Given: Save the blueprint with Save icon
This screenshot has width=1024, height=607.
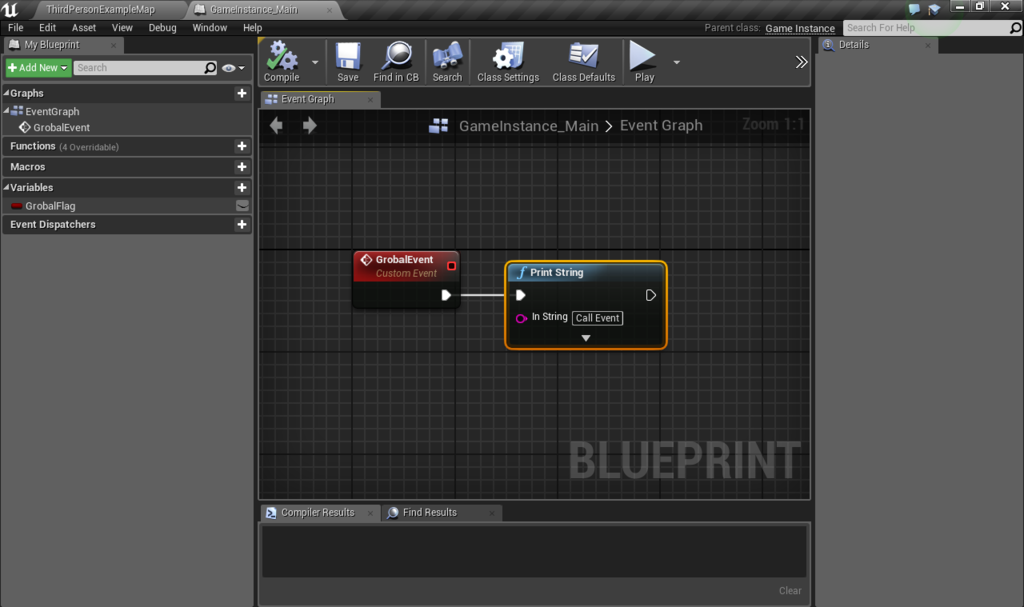Looking at the screenshot, I should click(x=347, y=61).
